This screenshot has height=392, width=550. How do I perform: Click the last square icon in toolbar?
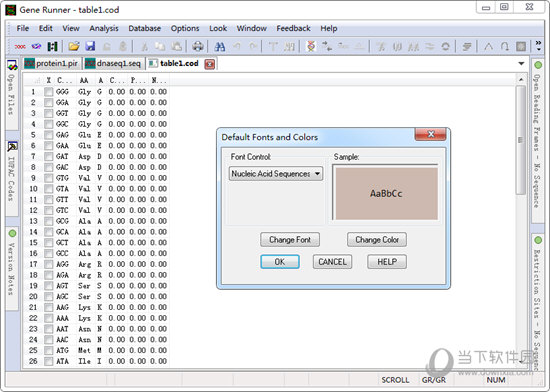pos(521,46)
